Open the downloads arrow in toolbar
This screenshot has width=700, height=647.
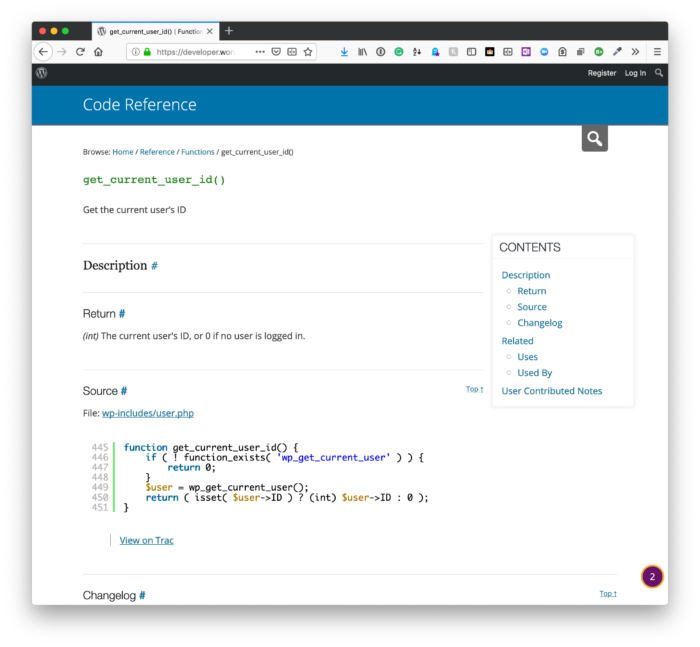344,52
